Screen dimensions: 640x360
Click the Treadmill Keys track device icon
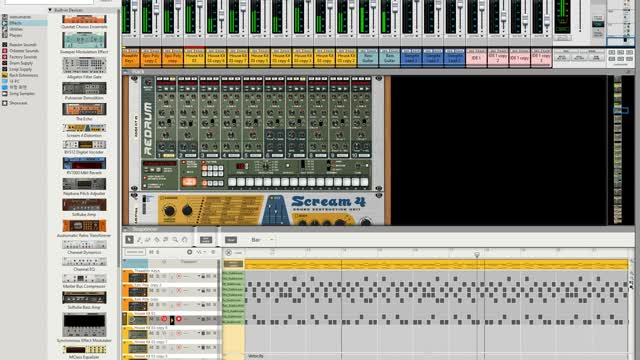[x=137, y=278]
